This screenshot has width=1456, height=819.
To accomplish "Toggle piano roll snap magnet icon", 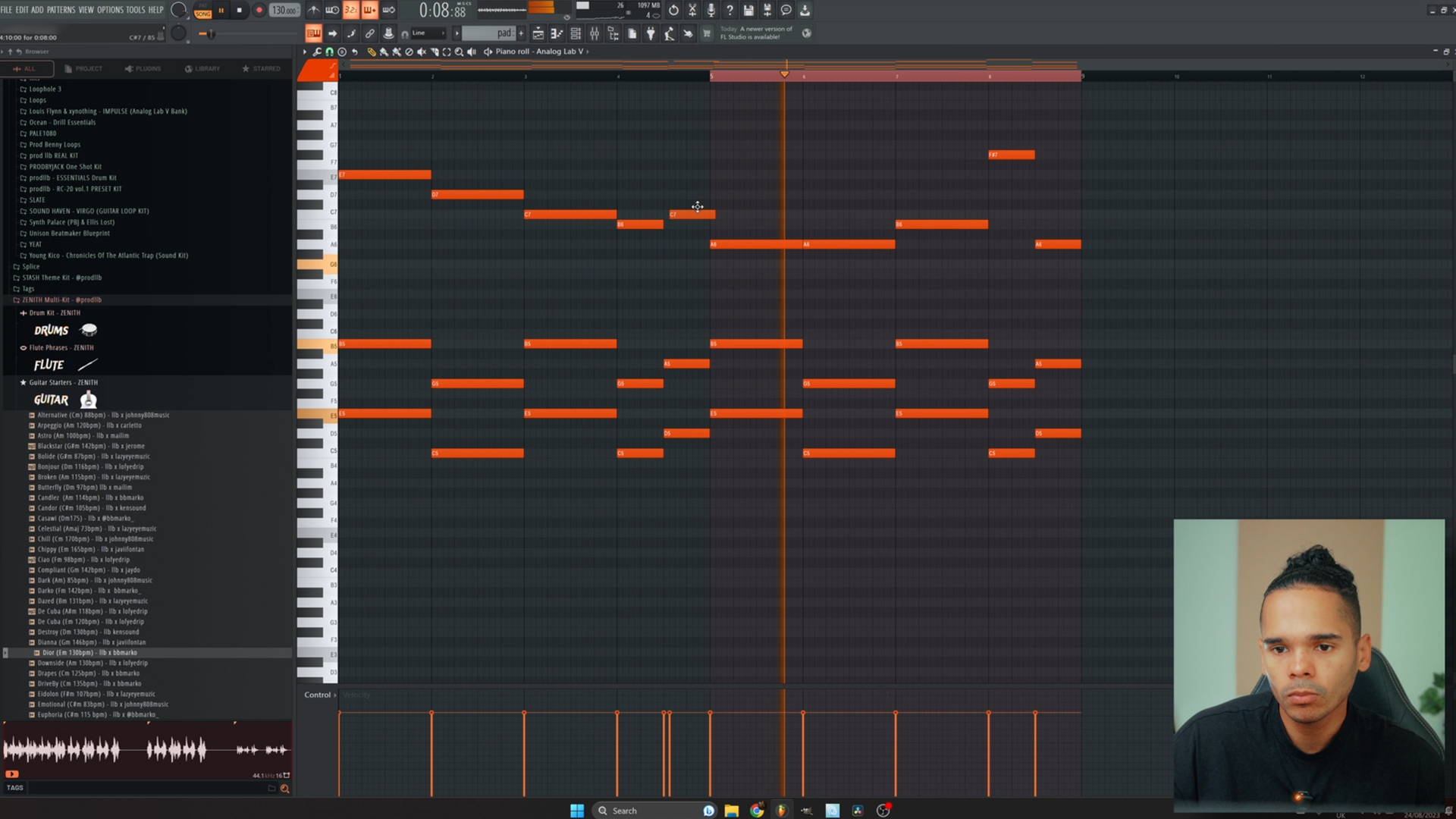I will [329, 52].
